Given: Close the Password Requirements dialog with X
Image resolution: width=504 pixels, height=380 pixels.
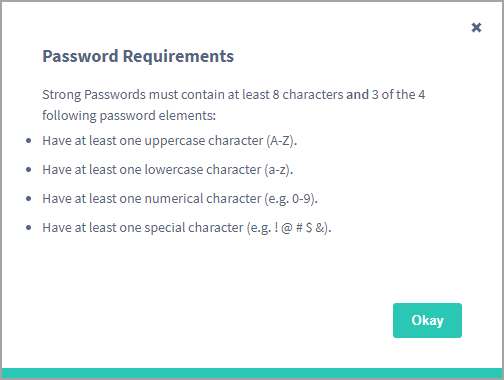Looking at the screenshot, I should (x=476, y=28).
